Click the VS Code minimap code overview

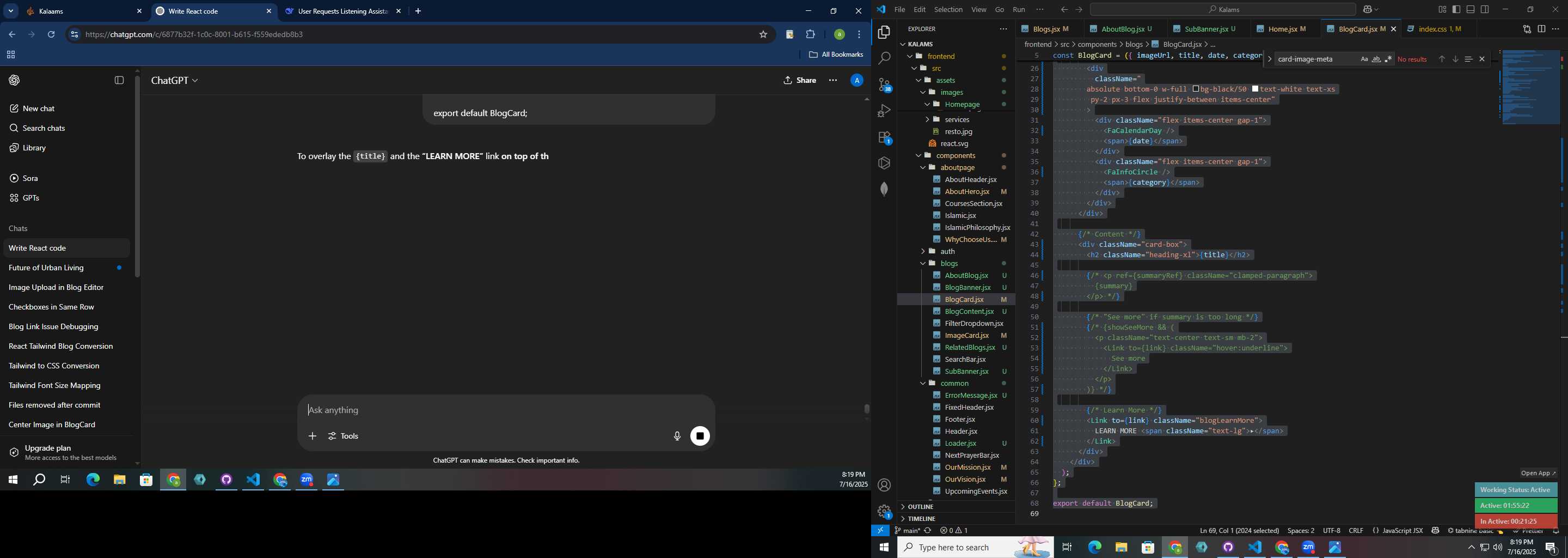[1530, 88]
